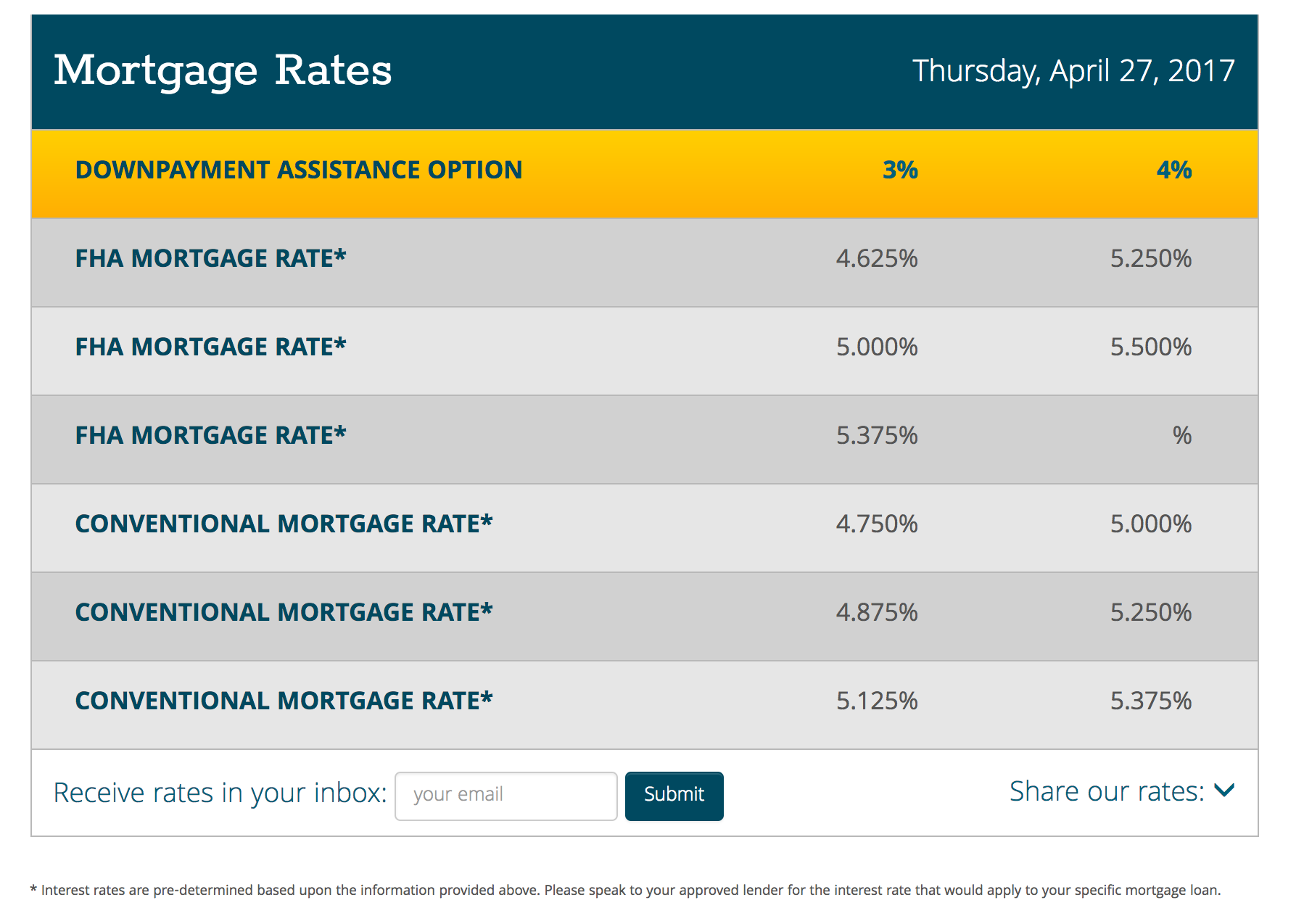
Task: Click the 5.500% FHA rate value
Action: point(1151,347)
